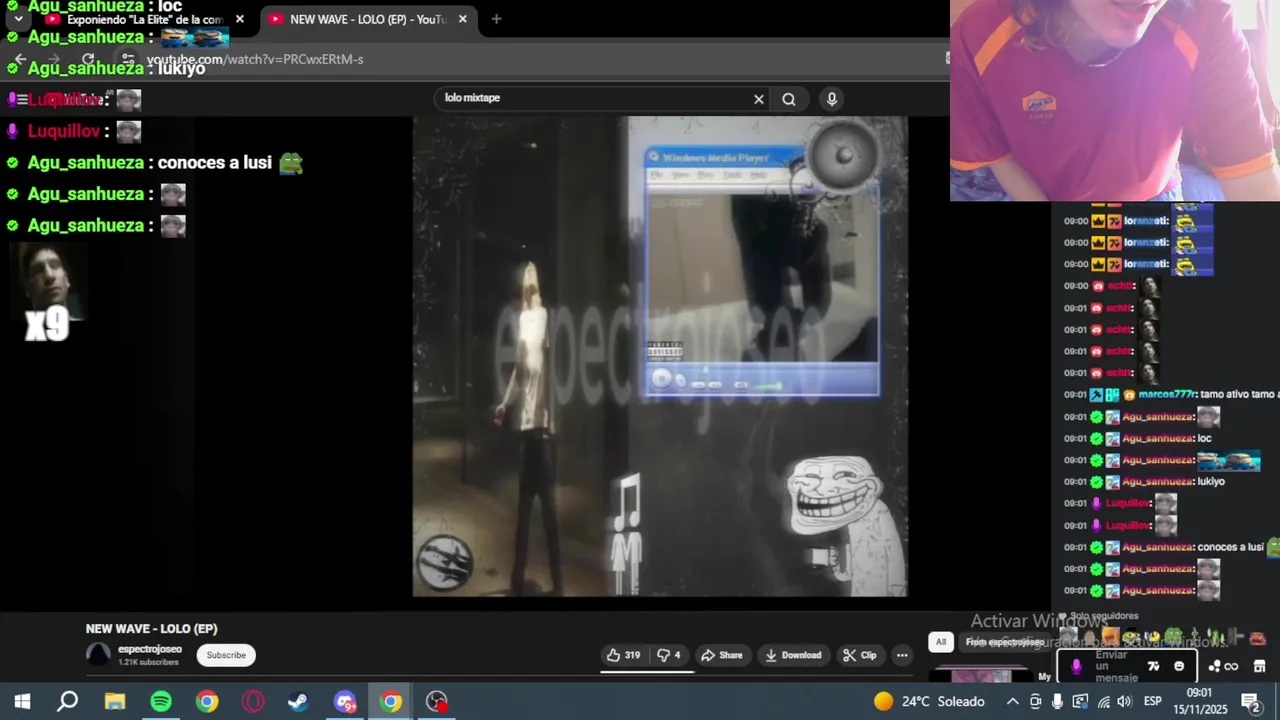Viewport: 1280px width, 720px height.
Task: Like the NEW WAVE - LOLO video
Action: (x=623, y=655)
